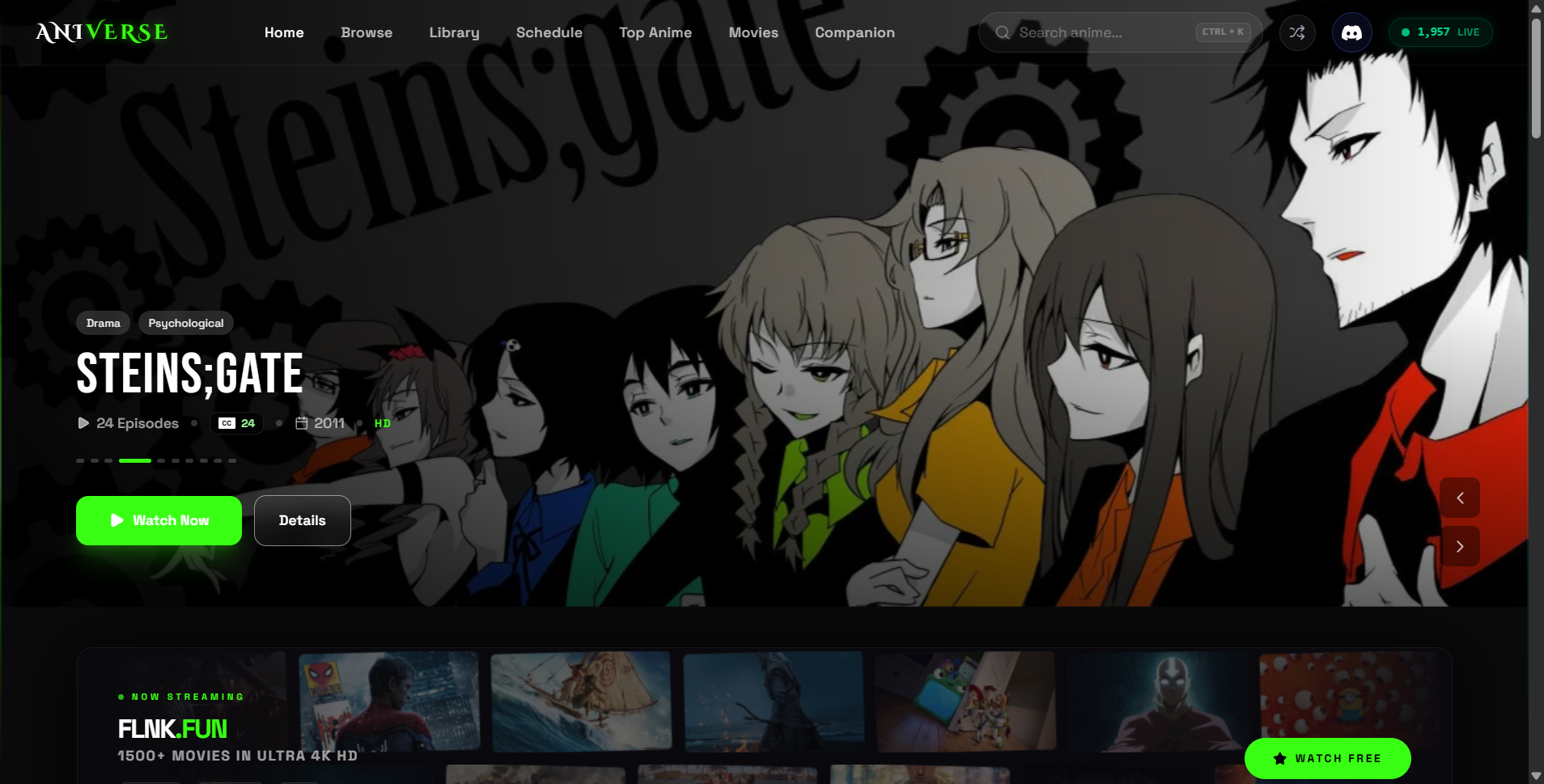Screen dimensions: 1544x784
Task: Open the Avatar Aang thumbnail
Action: (x=1157, y=701)
